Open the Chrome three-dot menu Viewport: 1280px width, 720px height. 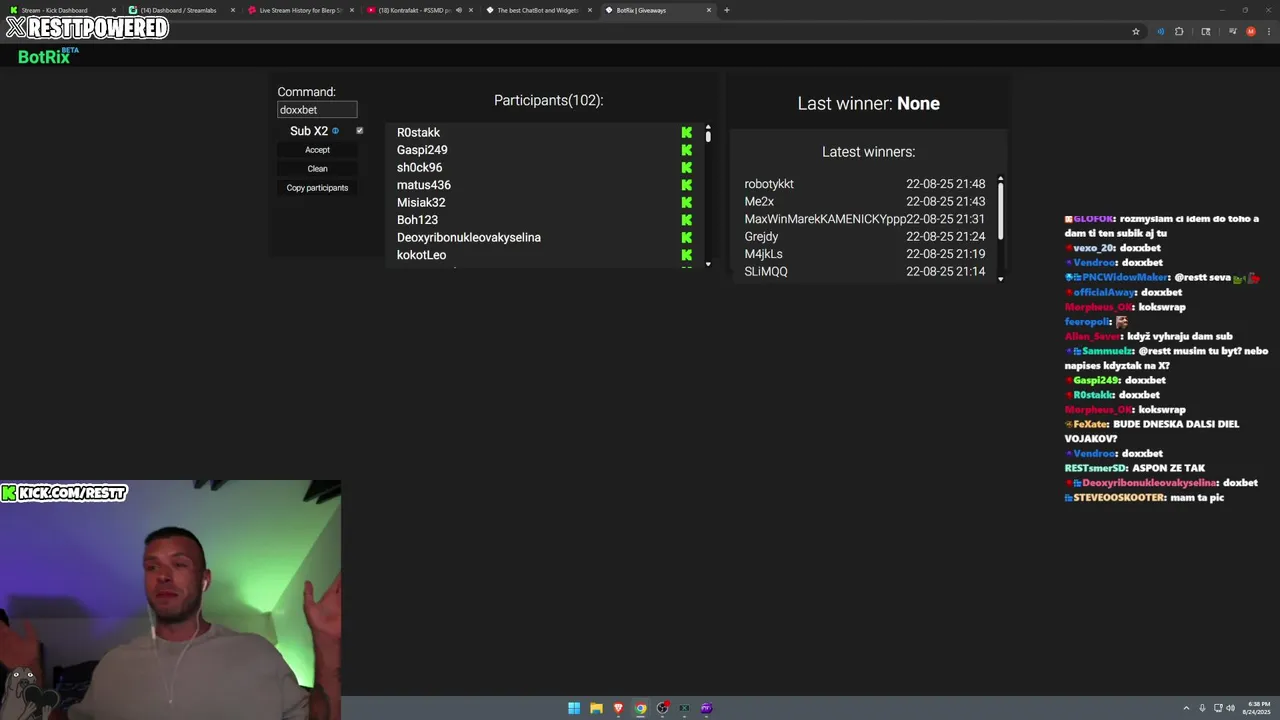click(1268, 31)
